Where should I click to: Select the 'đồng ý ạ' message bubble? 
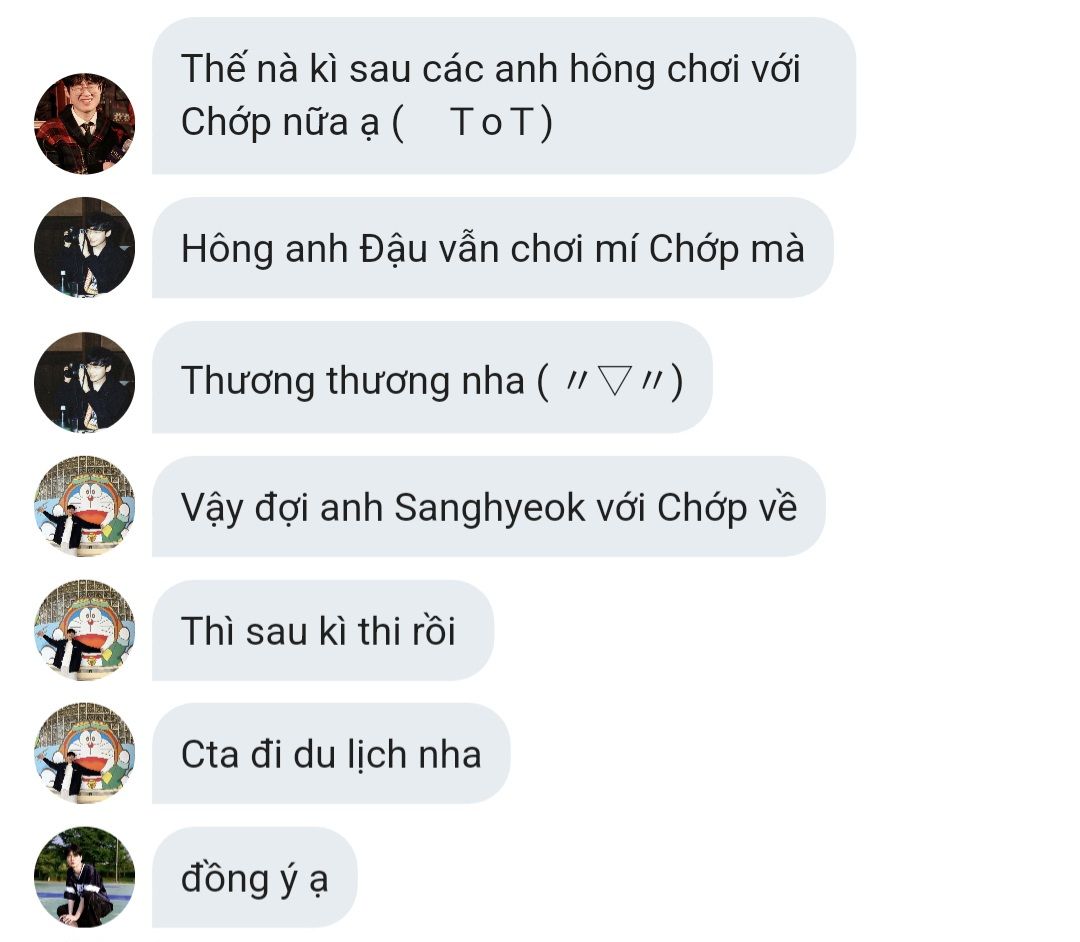pos(254,878)
